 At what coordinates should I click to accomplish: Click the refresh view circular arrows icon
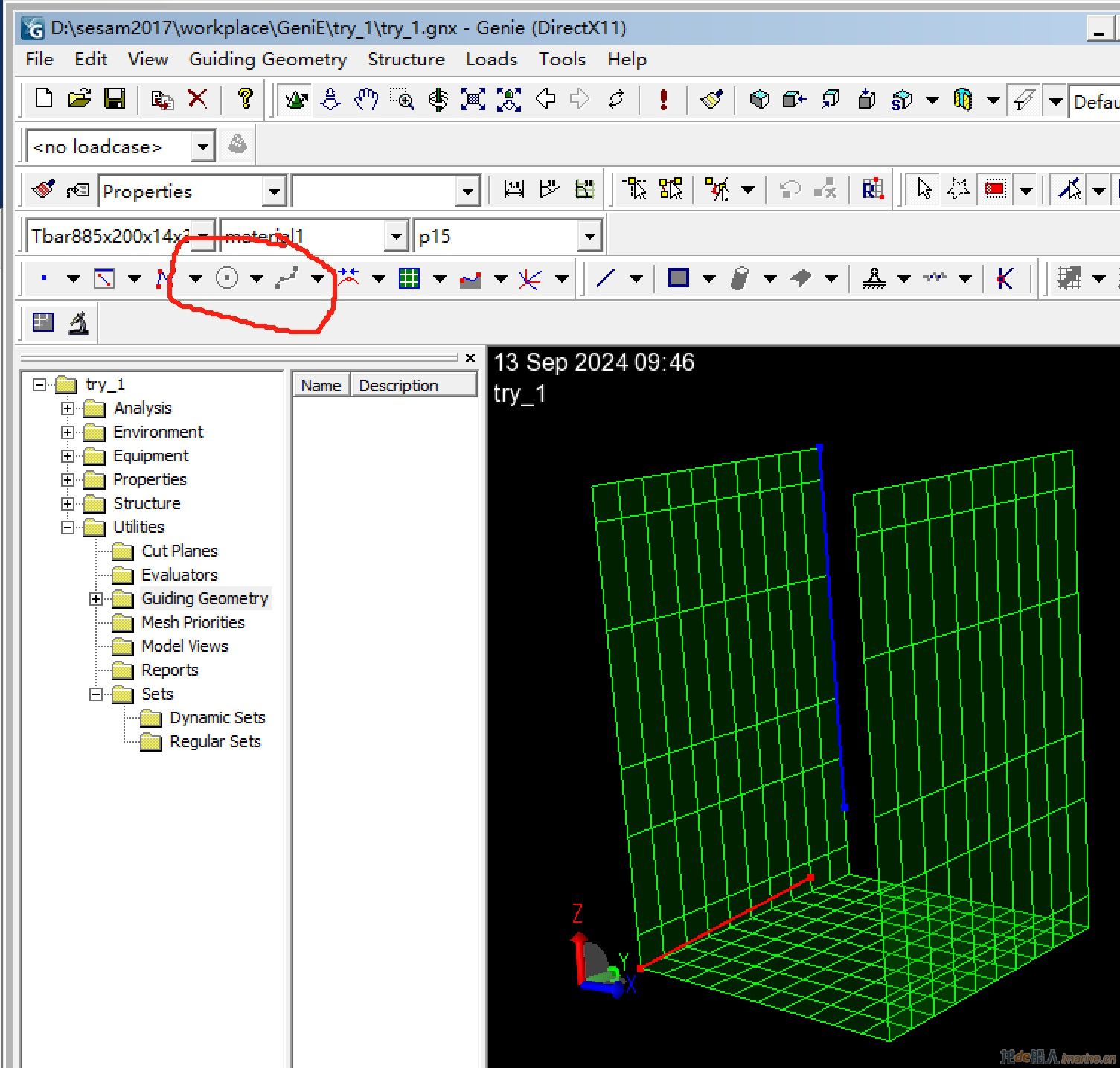coord(616,99)
